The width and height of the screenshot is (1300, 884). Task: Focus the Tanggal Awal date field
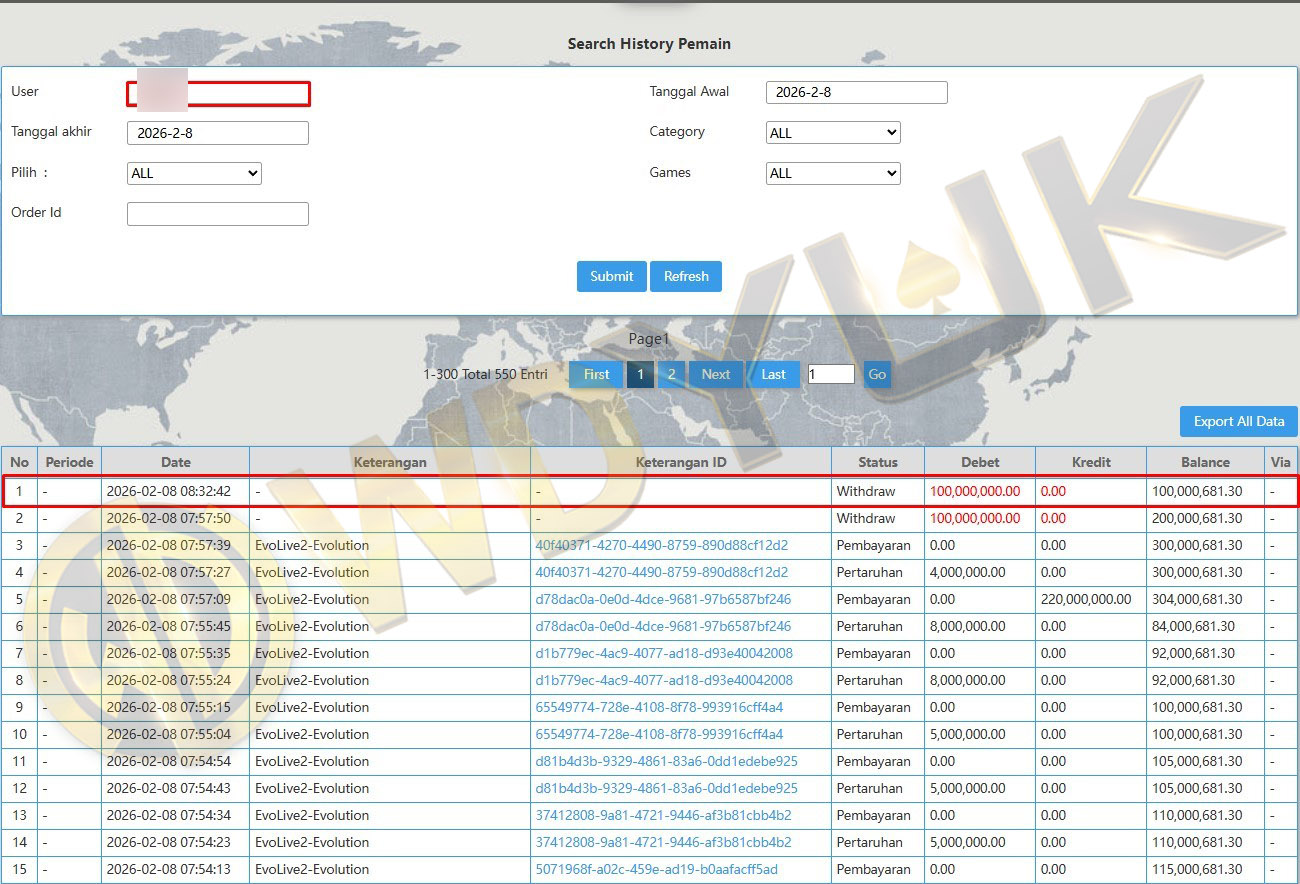pos(856,92)
